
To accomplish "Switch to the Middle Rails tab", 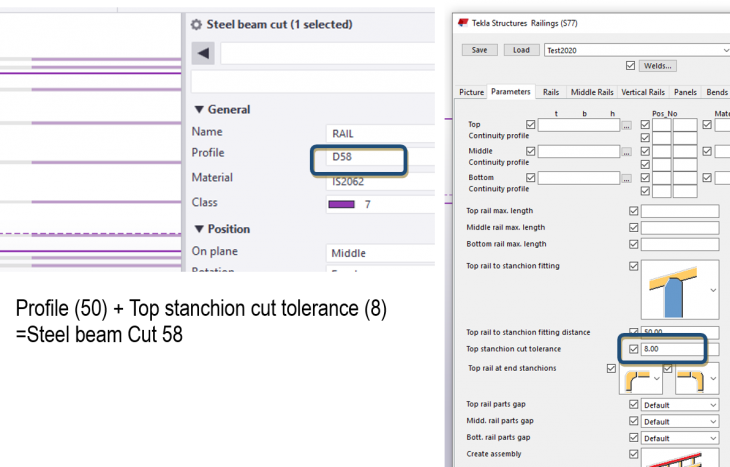I will tap(592, 92).
